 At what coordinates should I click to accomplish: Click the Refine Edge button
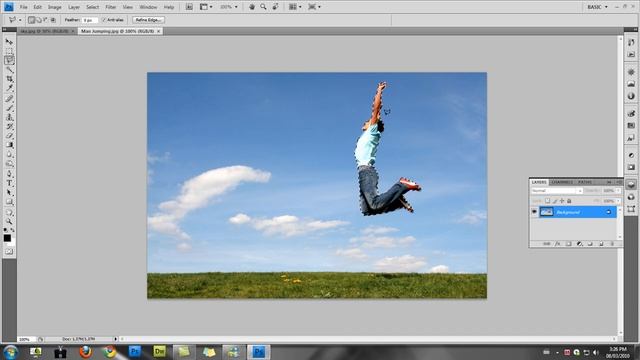coord(149,20)
